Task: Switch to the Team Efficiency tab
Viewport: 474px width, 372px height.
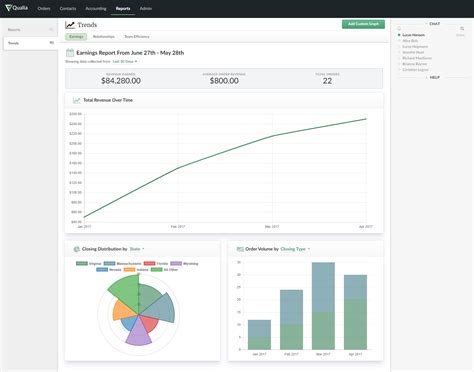Action: click(137, 37)
